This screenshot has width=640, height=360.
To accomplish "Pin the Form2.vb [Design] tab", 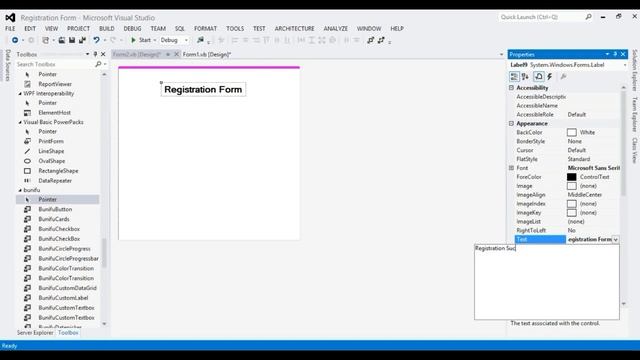I will coord(168,54).
